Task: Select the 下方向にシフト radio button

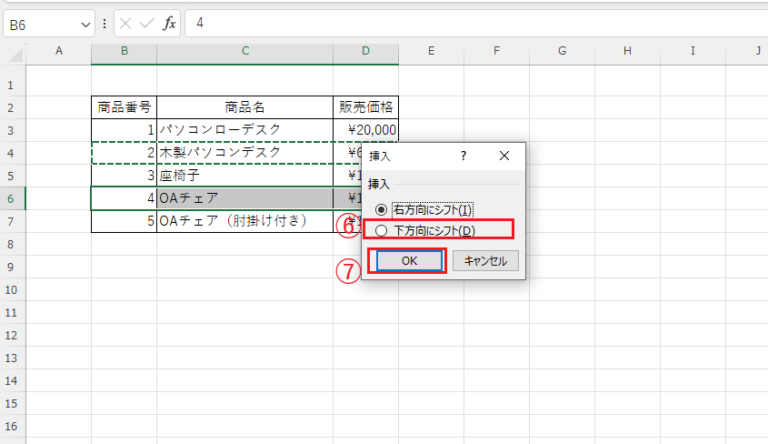Action: coord(382,231)
